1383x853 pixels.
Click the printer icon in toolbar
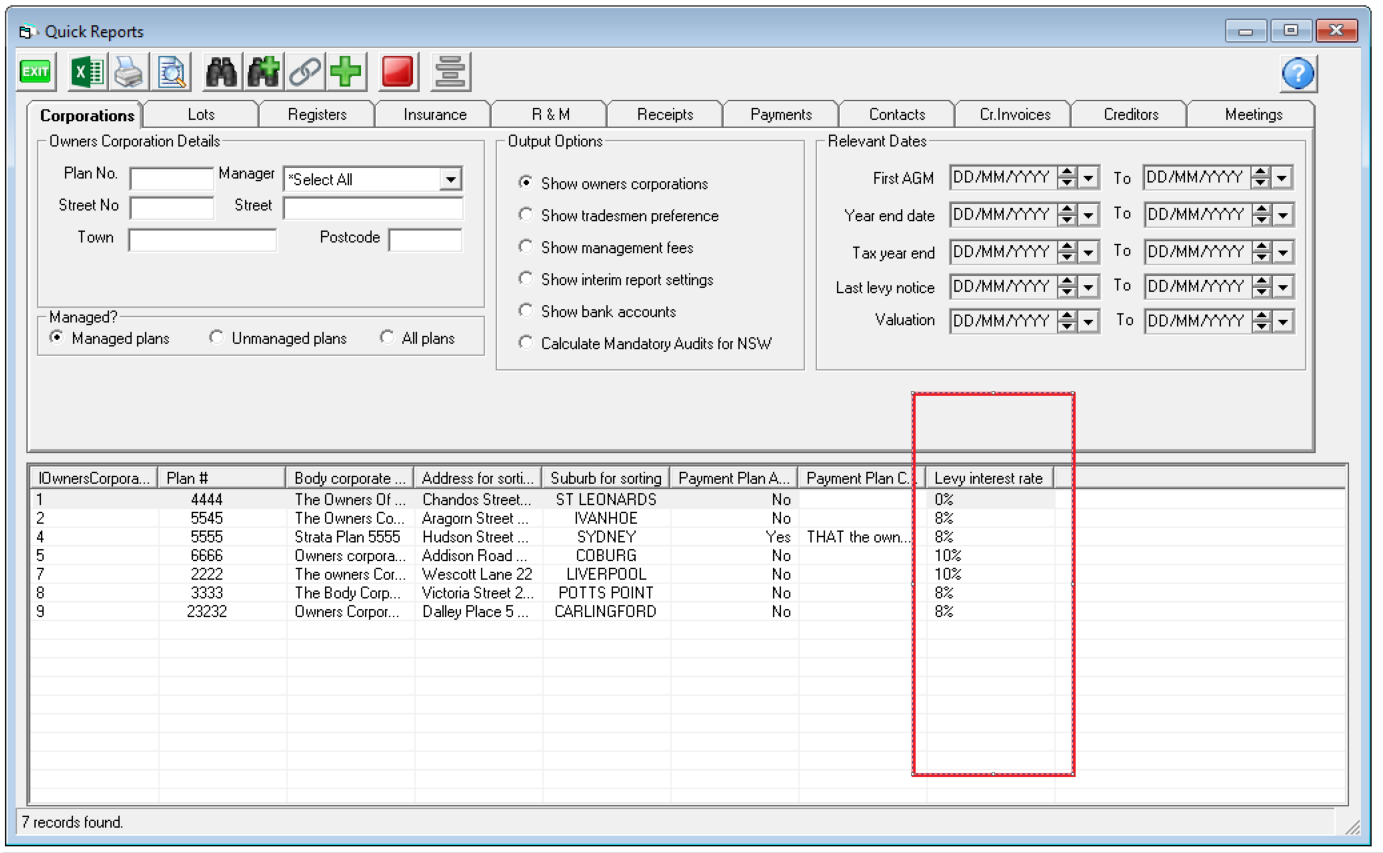coord(129,72)
